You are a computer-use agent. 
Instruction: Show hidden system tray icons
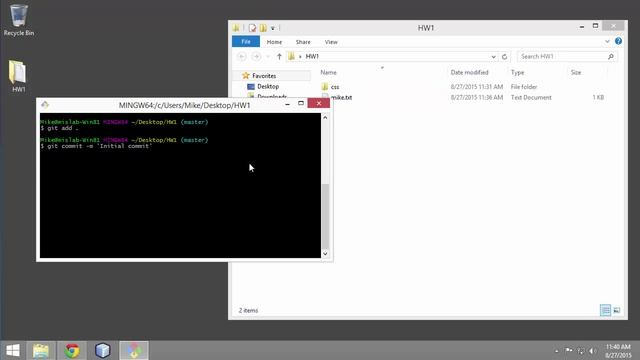point(556,351)
